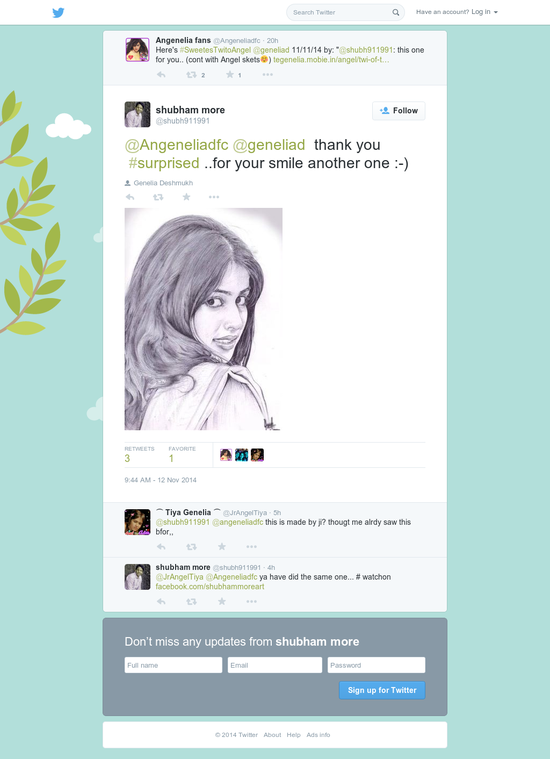
Task: Reply to Tiya Genelia's comment
Action: 161,546
